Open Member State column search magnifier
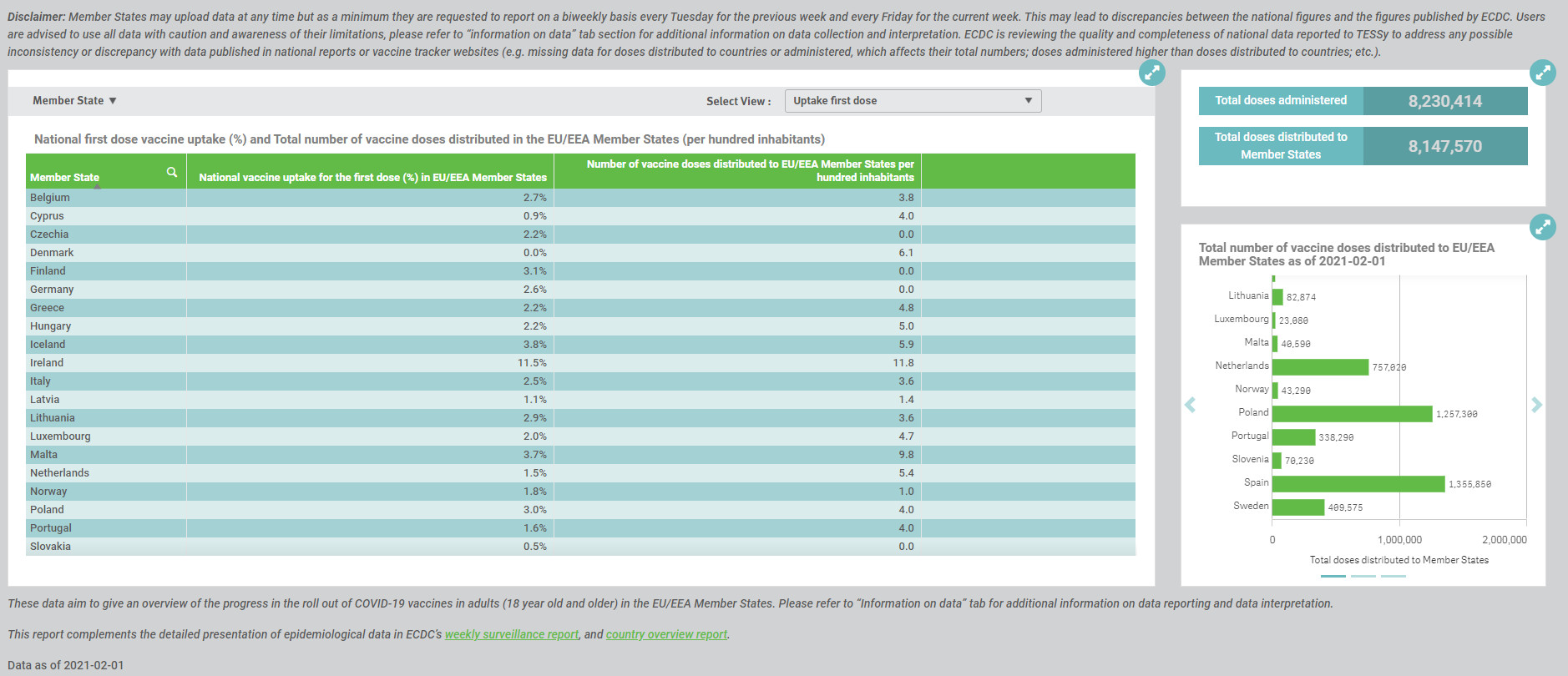This screenshot has height=676, width=1568. point(172,172)
